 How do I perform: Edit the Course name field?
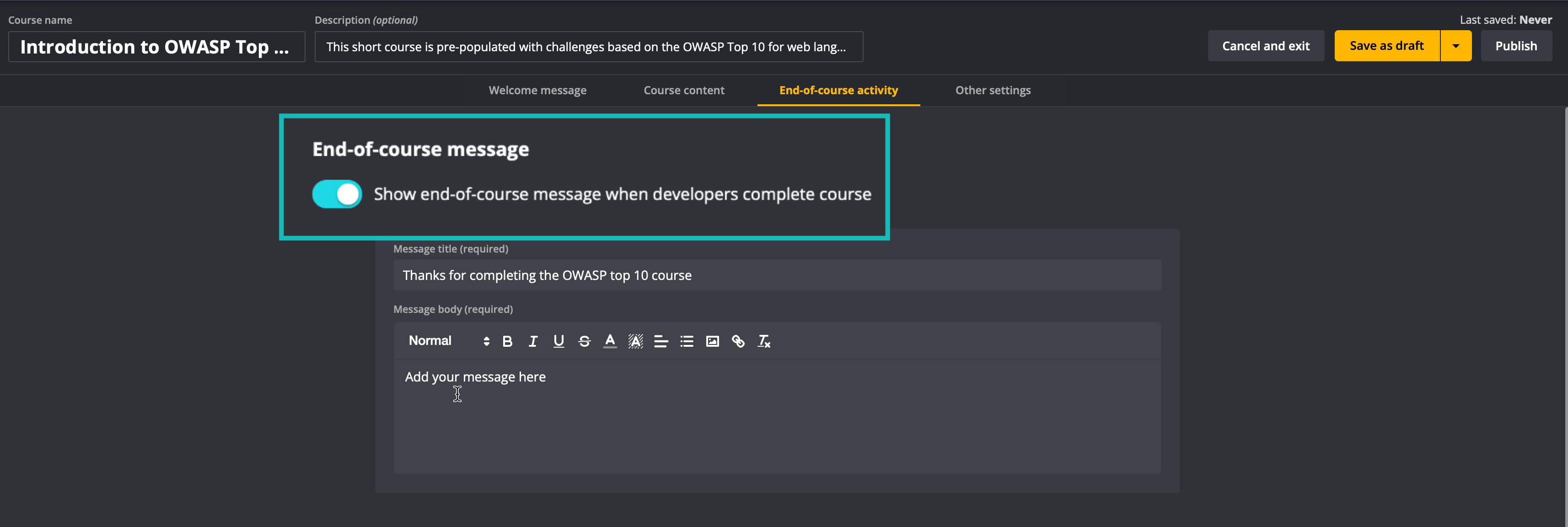pos(156,47)
